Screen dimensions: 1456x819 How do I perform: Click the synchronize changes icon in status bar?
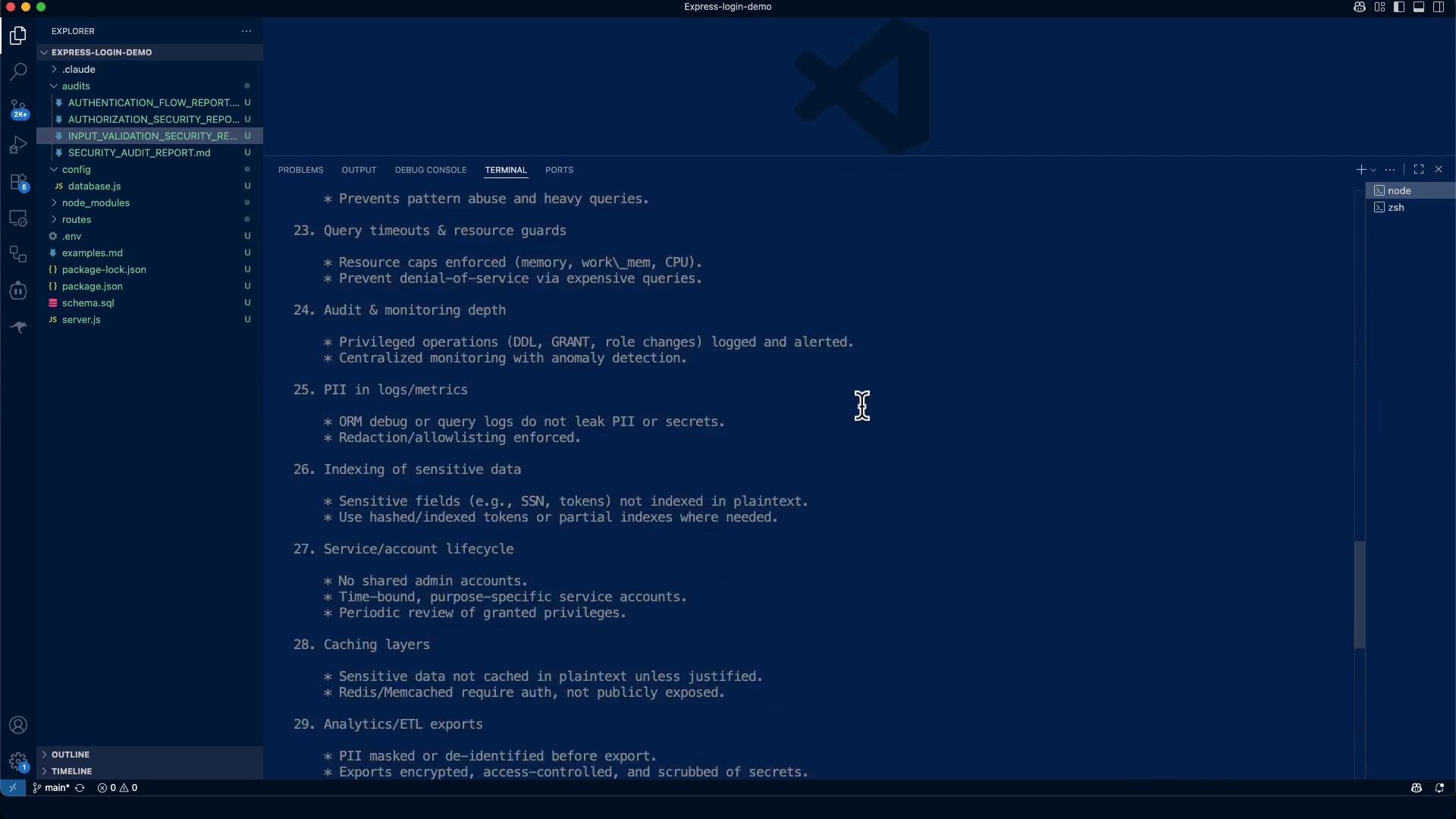80,788
